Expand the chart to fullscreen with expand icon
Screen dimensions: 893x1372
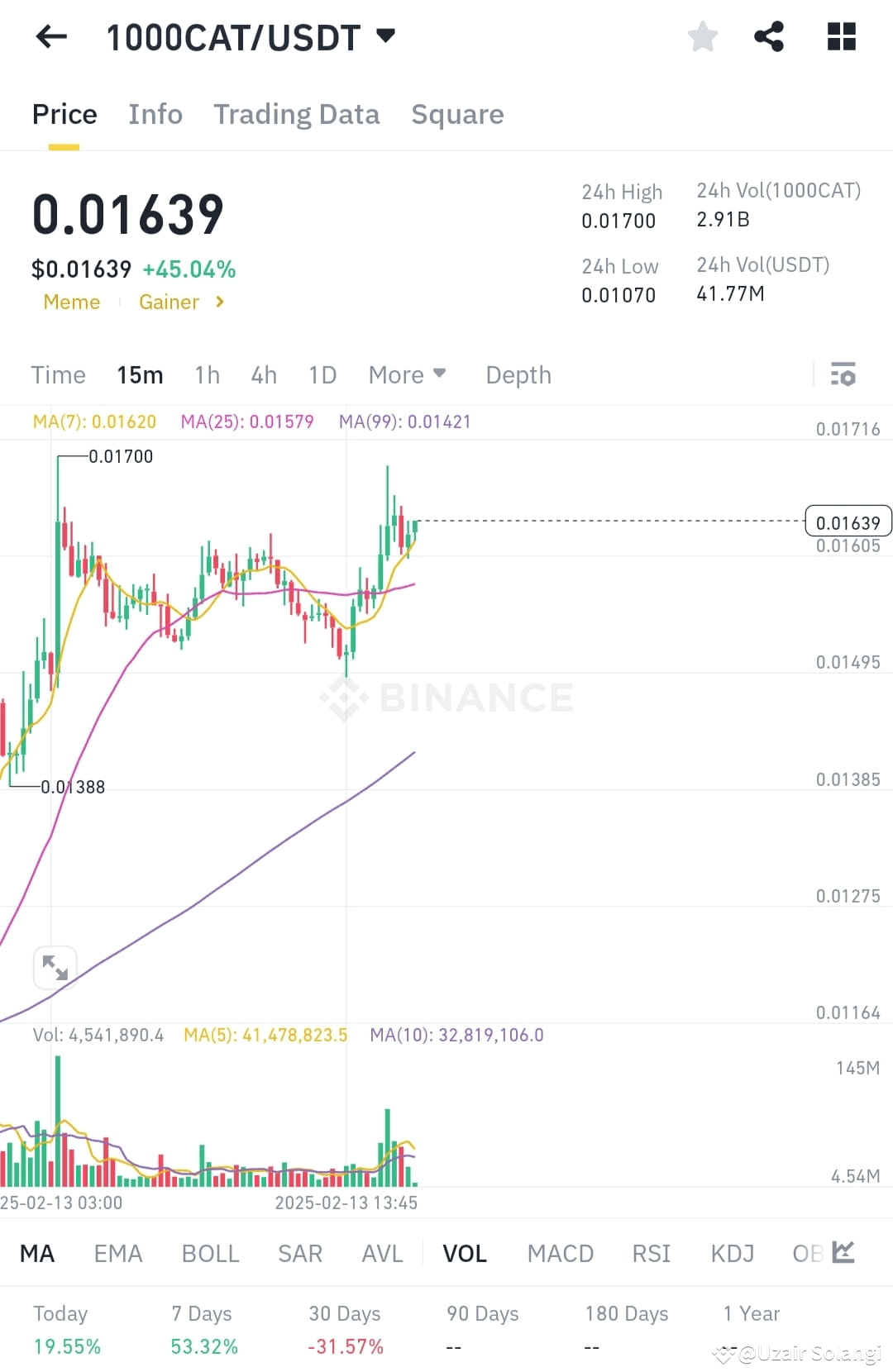tap(55, 967)
